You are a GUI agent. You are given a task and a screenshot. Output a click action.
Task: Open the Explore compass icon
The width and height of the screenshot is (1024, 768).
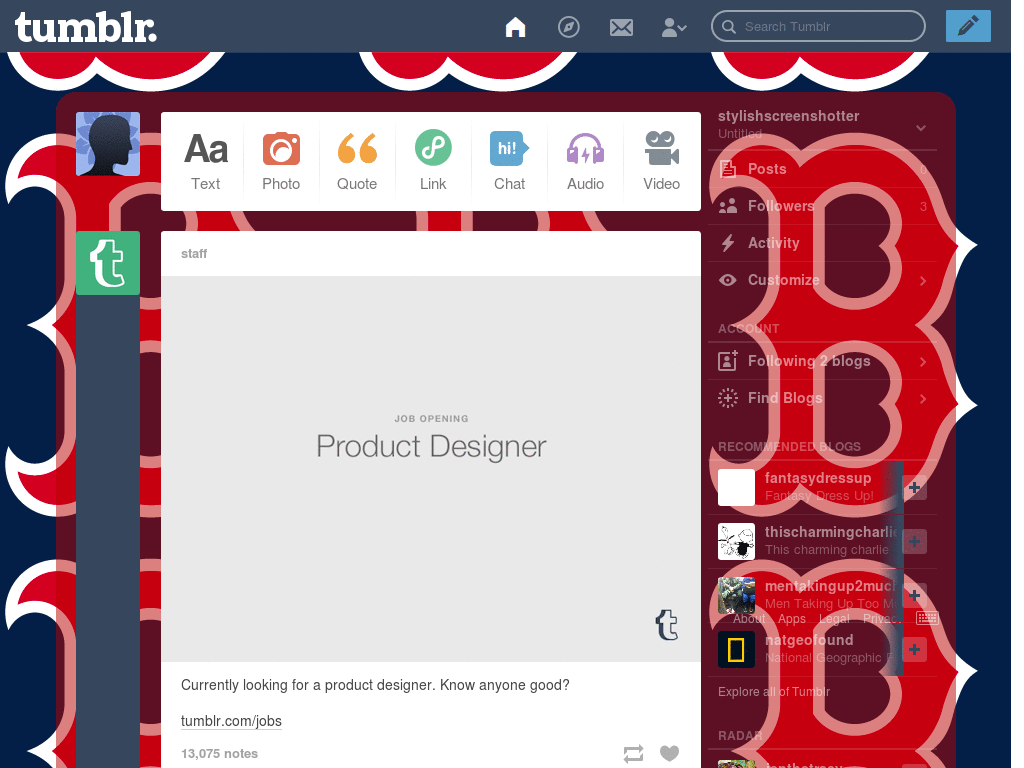pos(569,27)
